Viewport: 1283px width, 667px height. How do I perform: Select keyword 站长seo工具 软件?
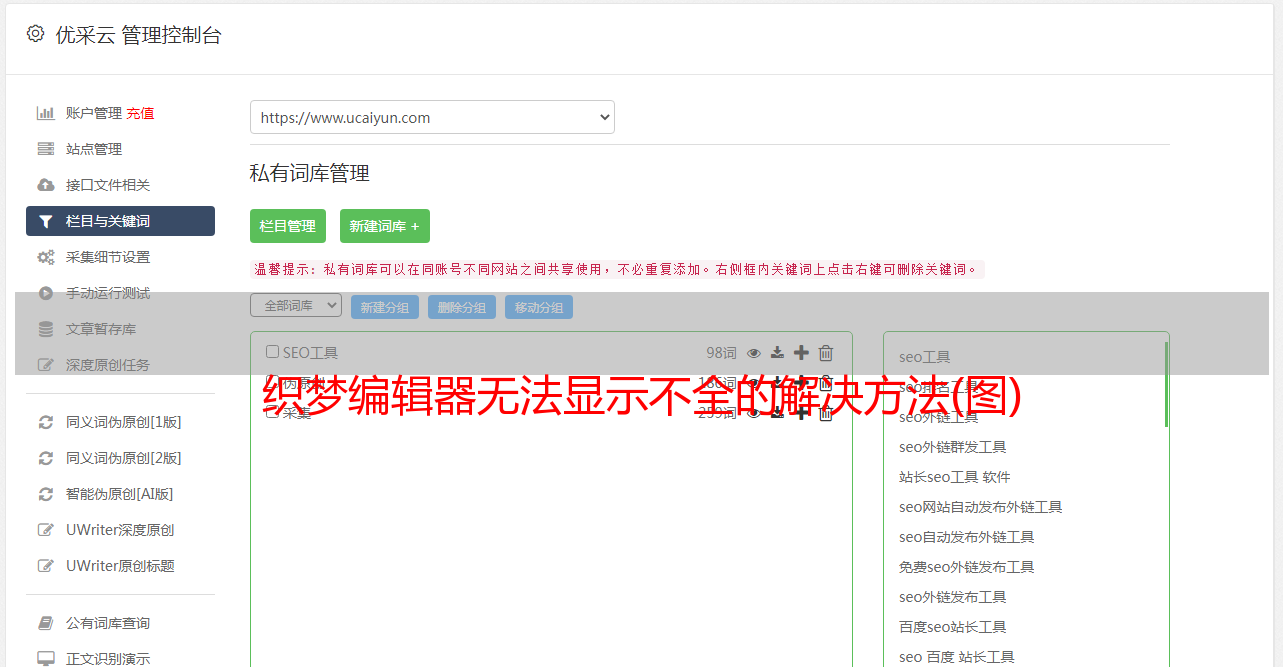point(955,477)
